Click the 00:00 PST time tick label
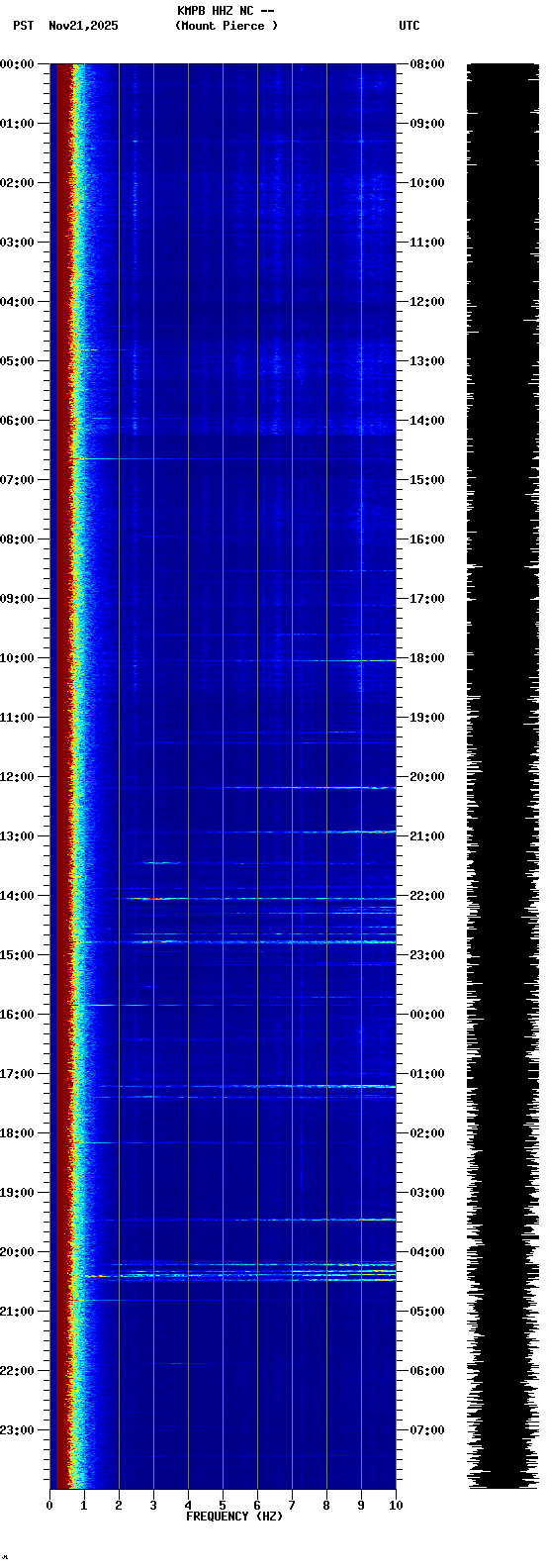The height and width of the screenshot is (1568, 546). [x=17, y=64]
